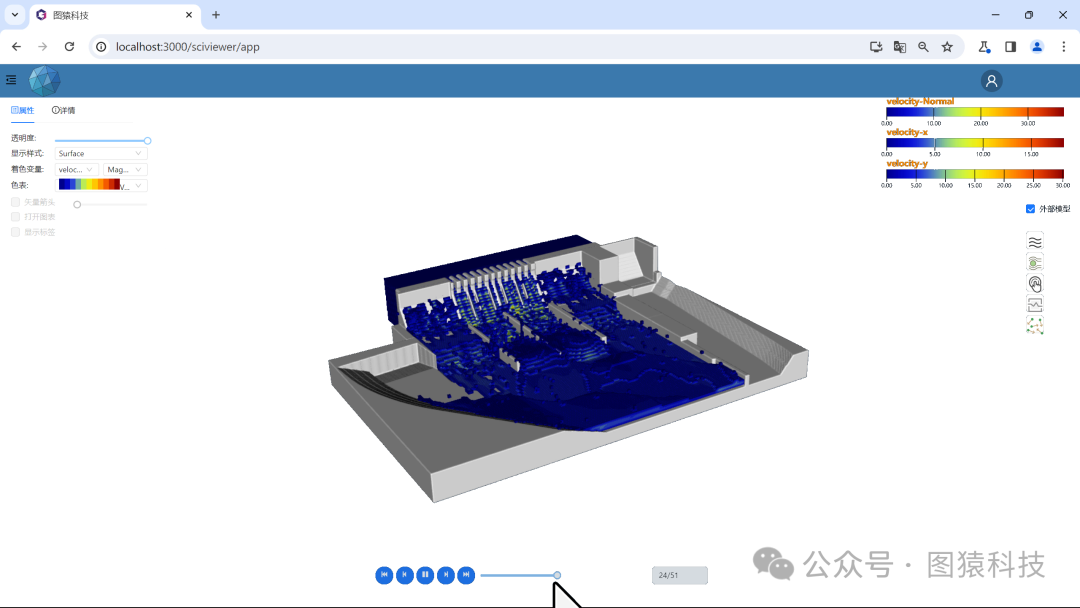Click the 3D dam model in the viewport
The width and height of the screenshot is (1080, 608).
pos(568,368)
